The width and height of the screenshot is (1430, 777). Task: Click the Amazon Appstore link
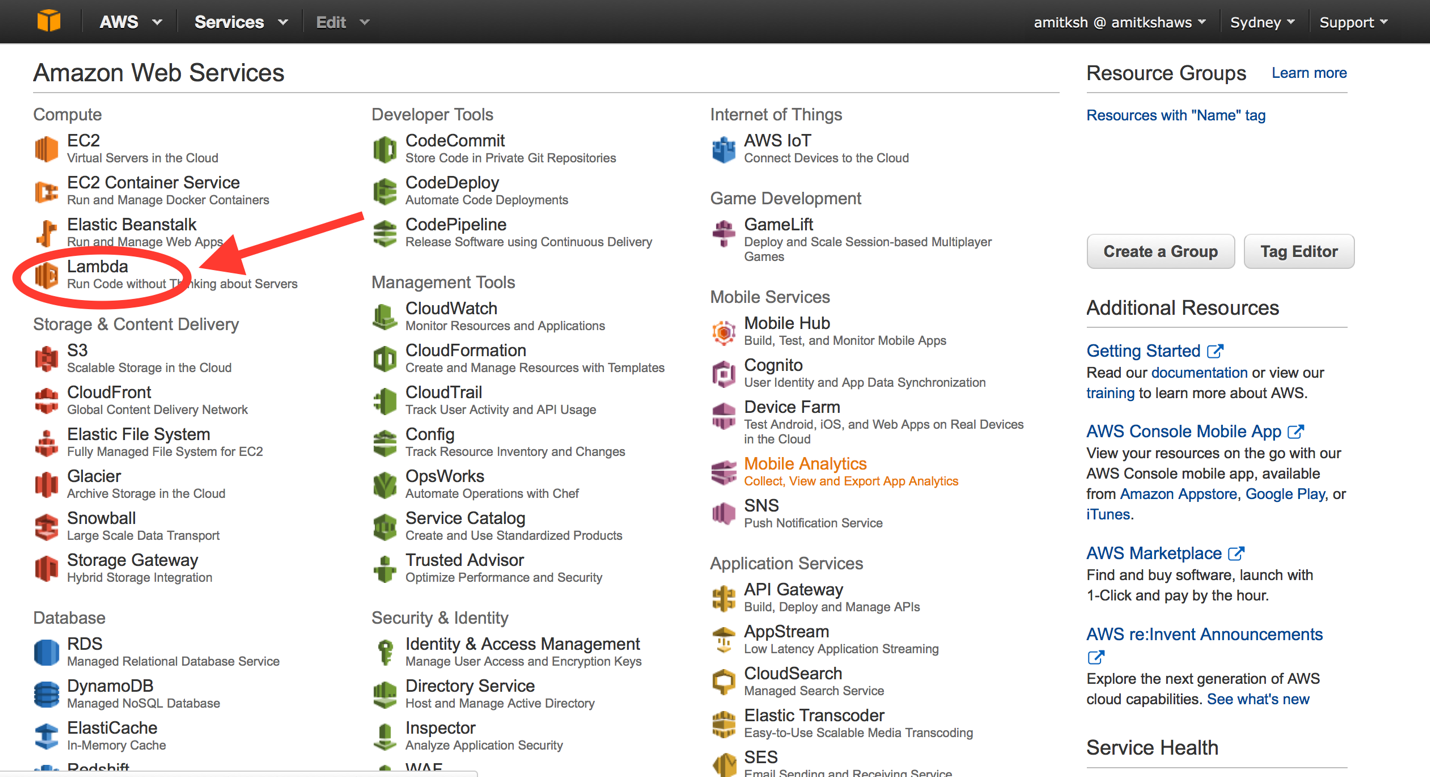(1179, 494)
